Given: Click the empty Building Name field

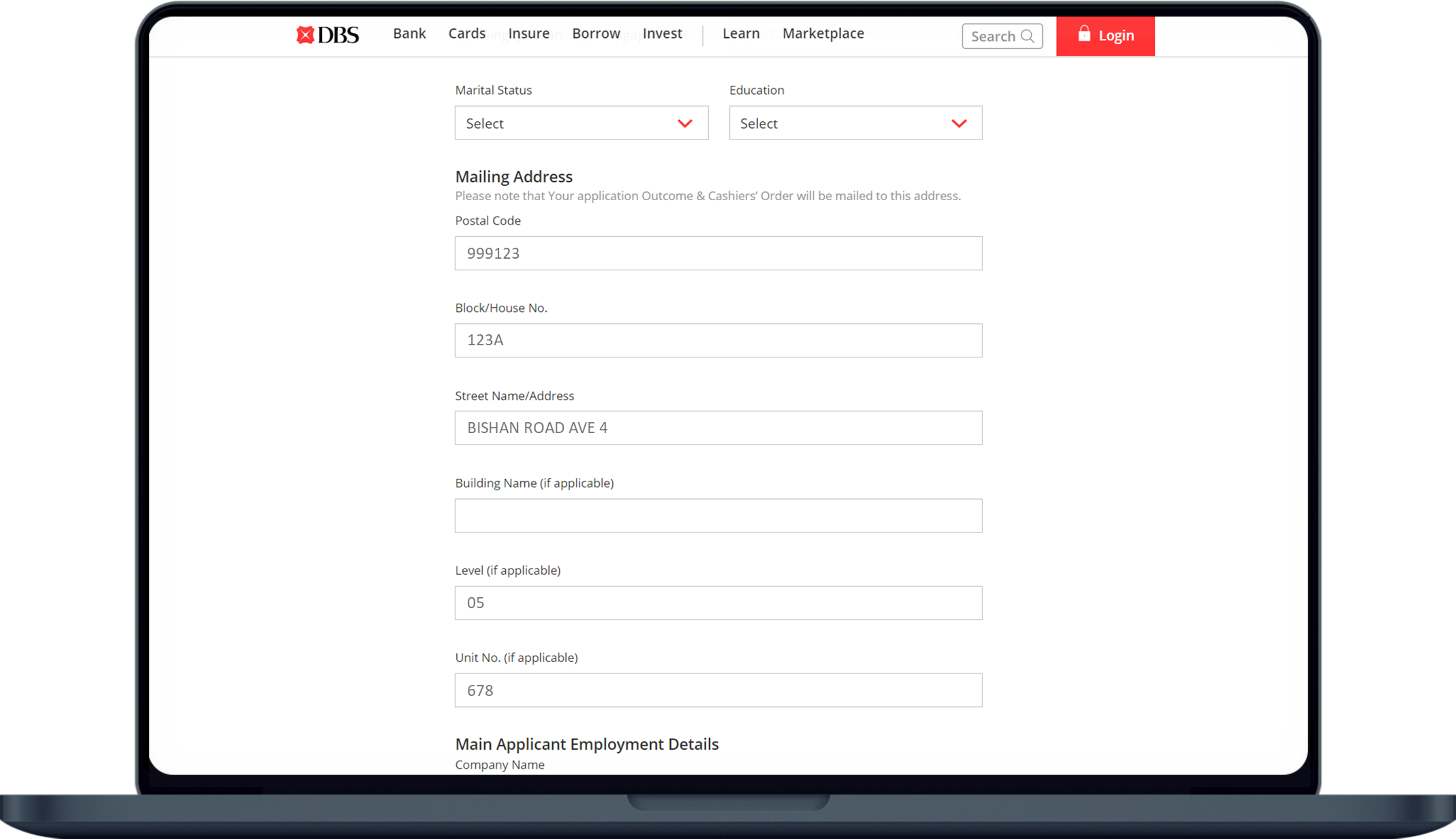Looking at the screenshot, I should (x=718, y=515).
